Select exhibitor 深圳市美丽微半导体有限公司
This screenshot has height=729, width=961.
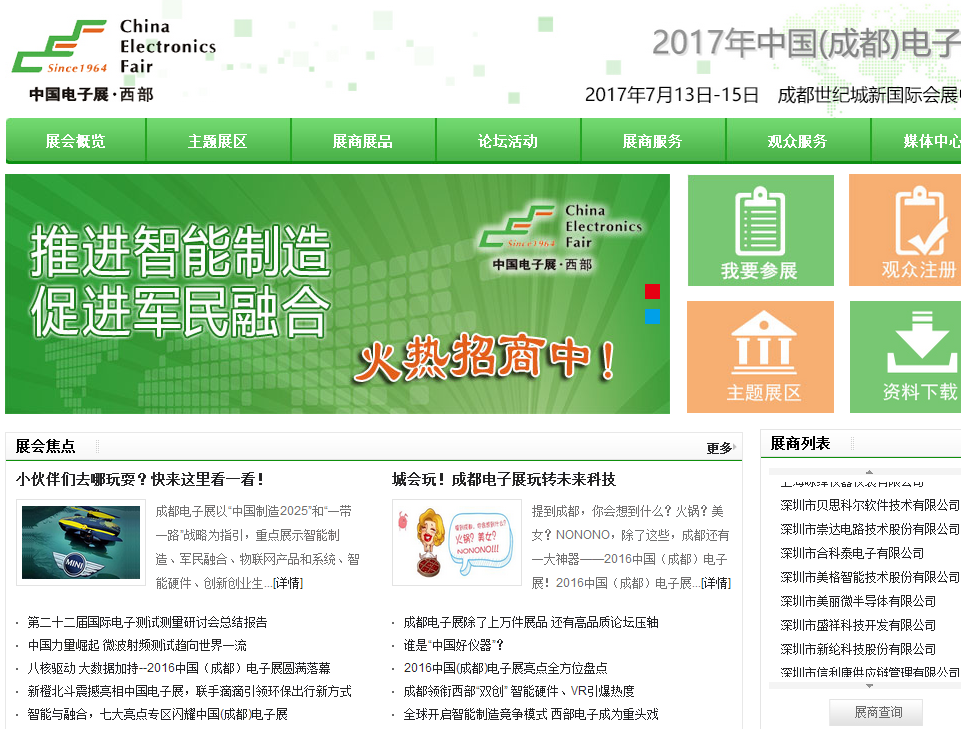click(x=858, y=601)
